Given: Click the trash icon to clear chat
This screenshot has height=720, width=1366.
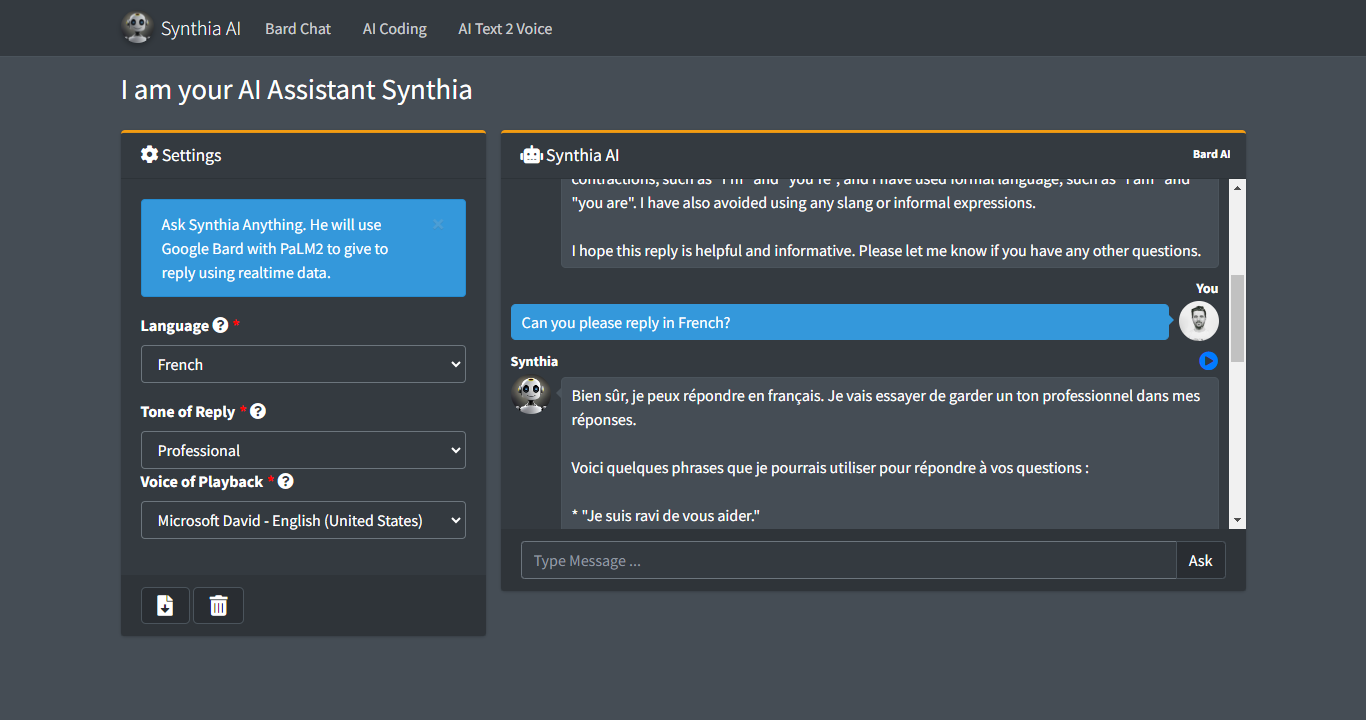Looking at the screenshot, I should pyautogui.click(x=218, y=605).
